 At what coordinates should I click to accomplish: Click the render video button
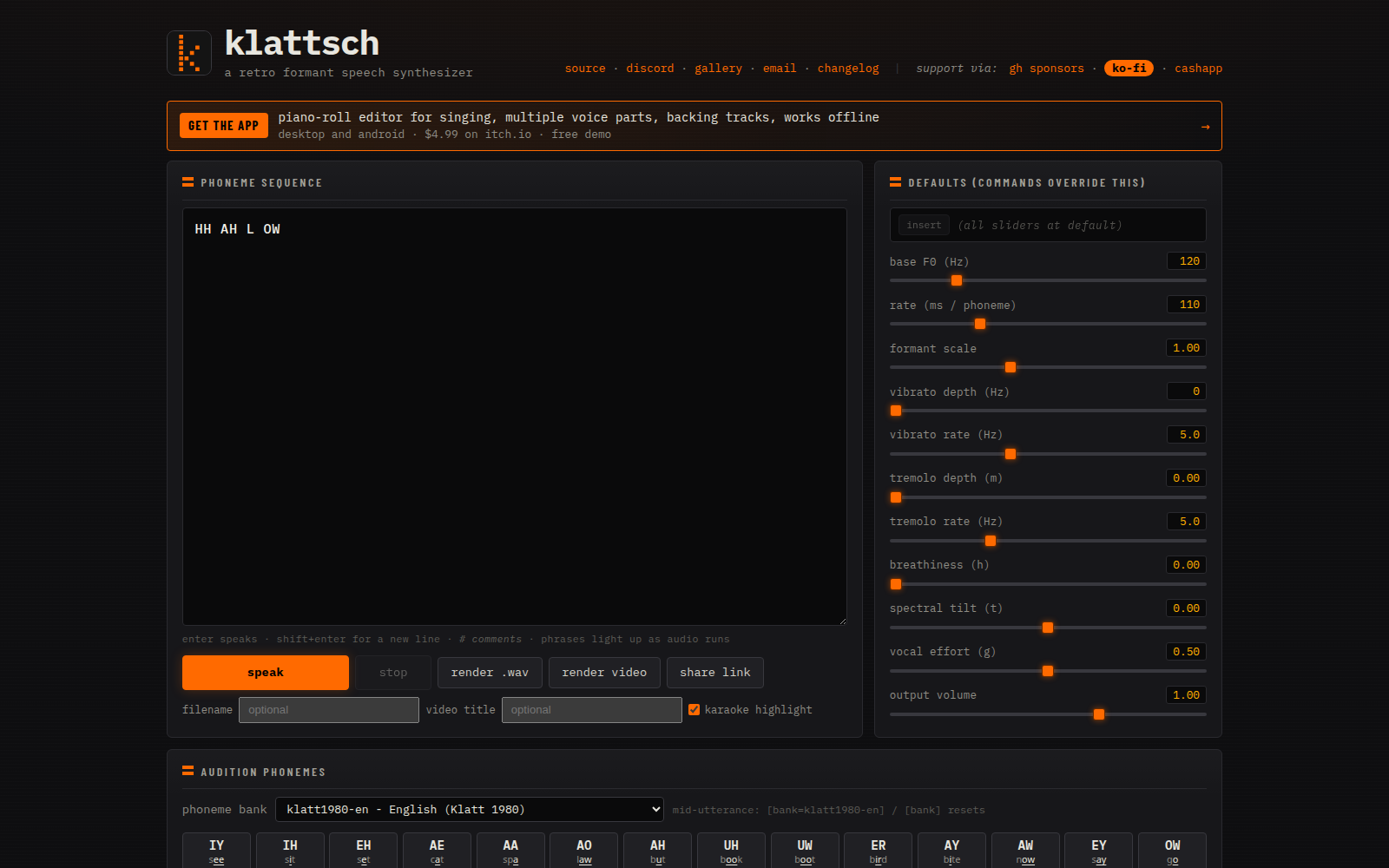pyautogui.click(x=604, y=673)
